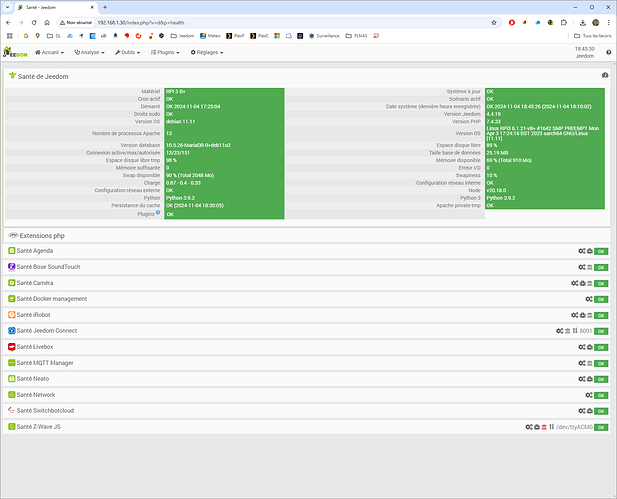Click the 4.4.19 Version Jeedom value
617x499 pixels.
(x=494, y=114)
